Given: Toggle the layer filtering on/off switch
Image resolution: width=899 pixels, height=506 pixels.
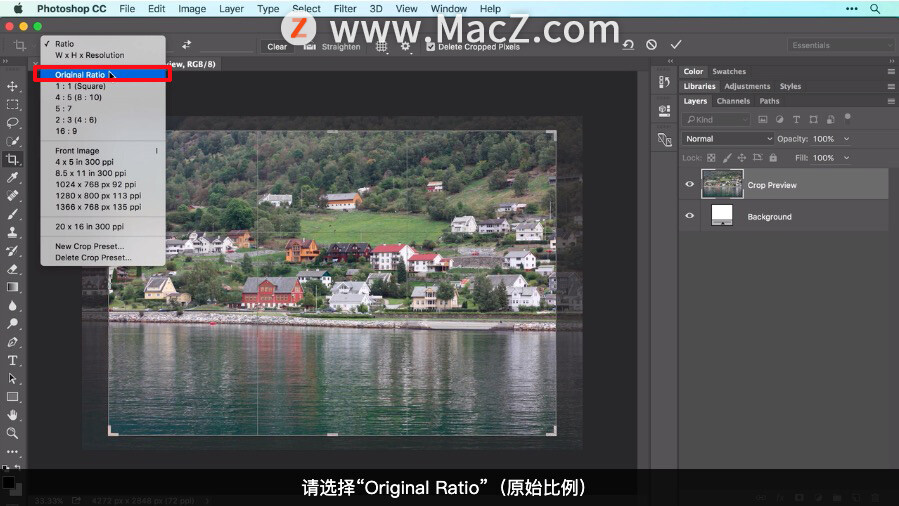Looking at the screenshot, I should click(x=847, y=119).
